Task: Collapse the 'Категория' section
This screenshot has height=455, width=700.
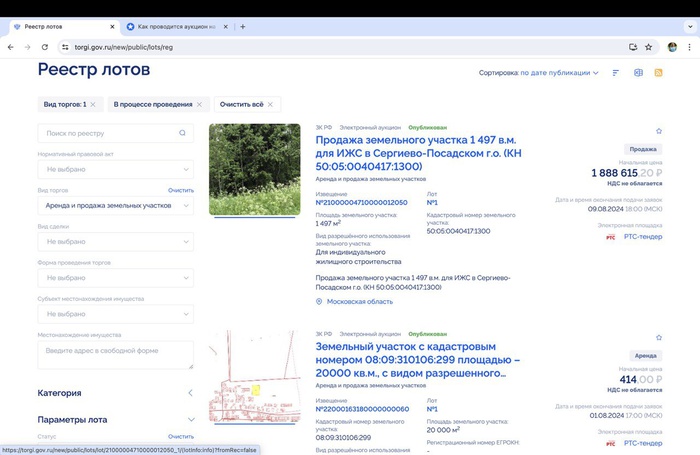Action: coord(190,393)
